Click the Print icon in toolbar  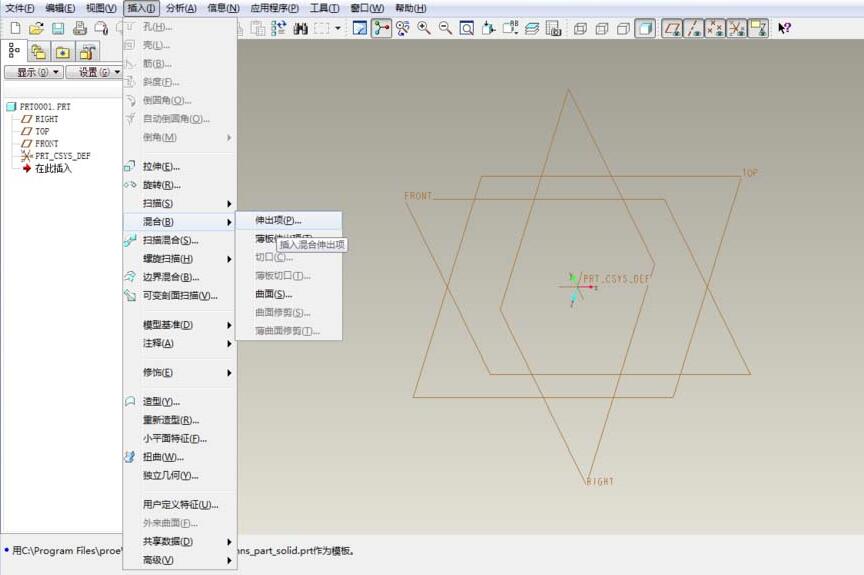79,29
